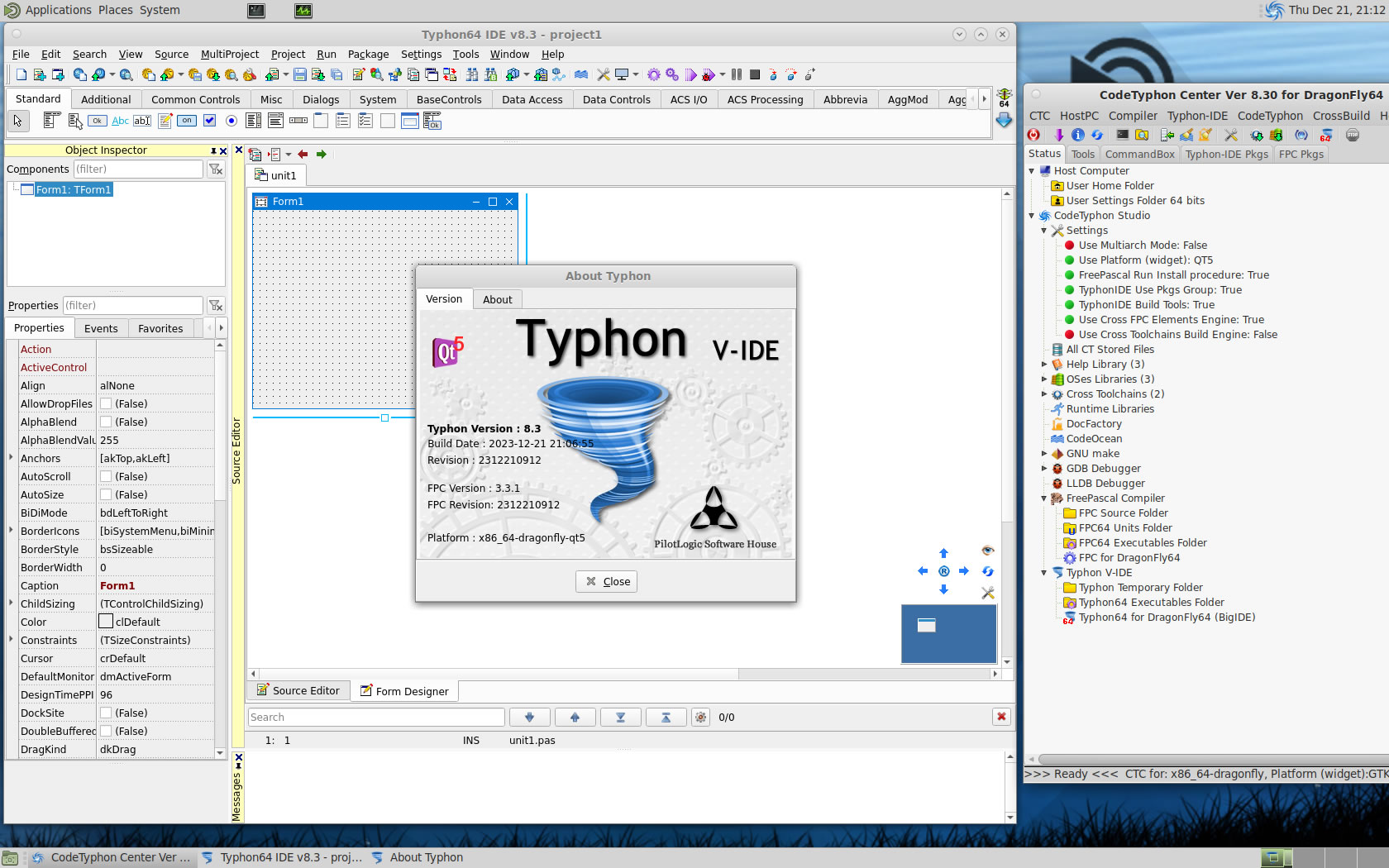This screenshot has width=1389, height=868.
Task: Open the Package menu
Action: (x=368, y=55)
